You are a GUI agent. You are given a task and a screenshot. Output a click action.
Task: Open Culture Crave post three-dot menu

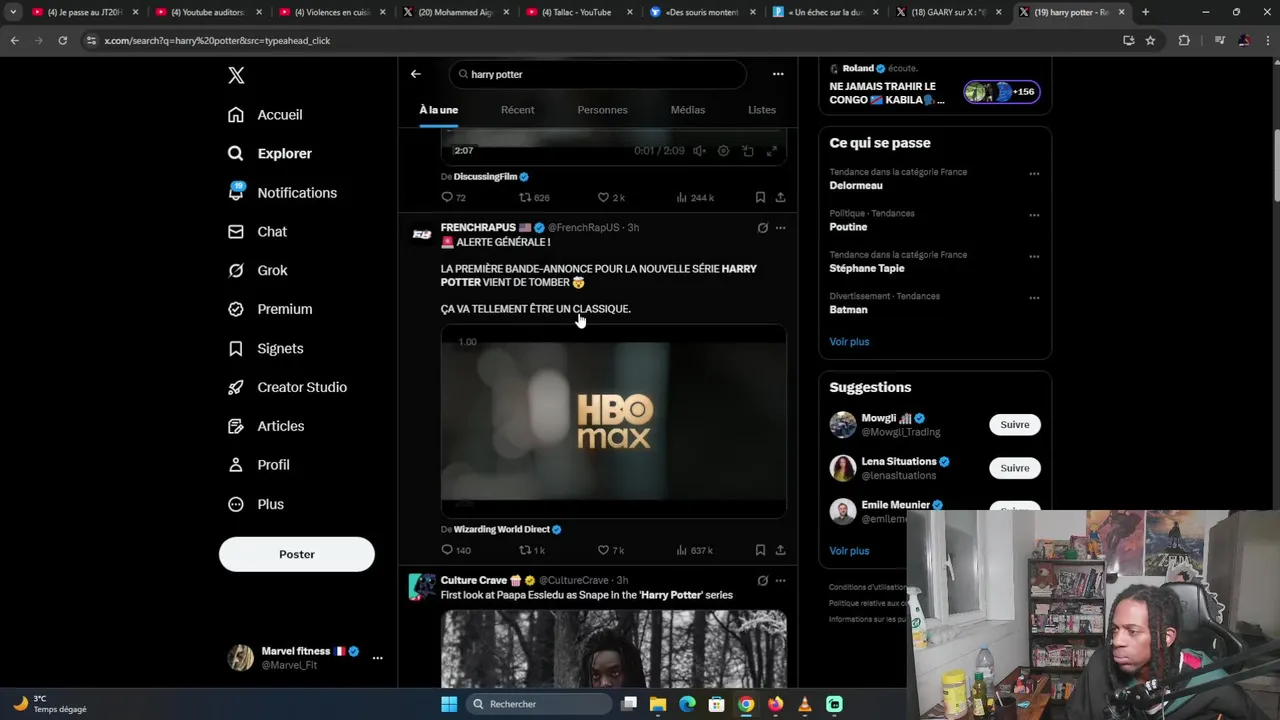[x=780, y=580]
